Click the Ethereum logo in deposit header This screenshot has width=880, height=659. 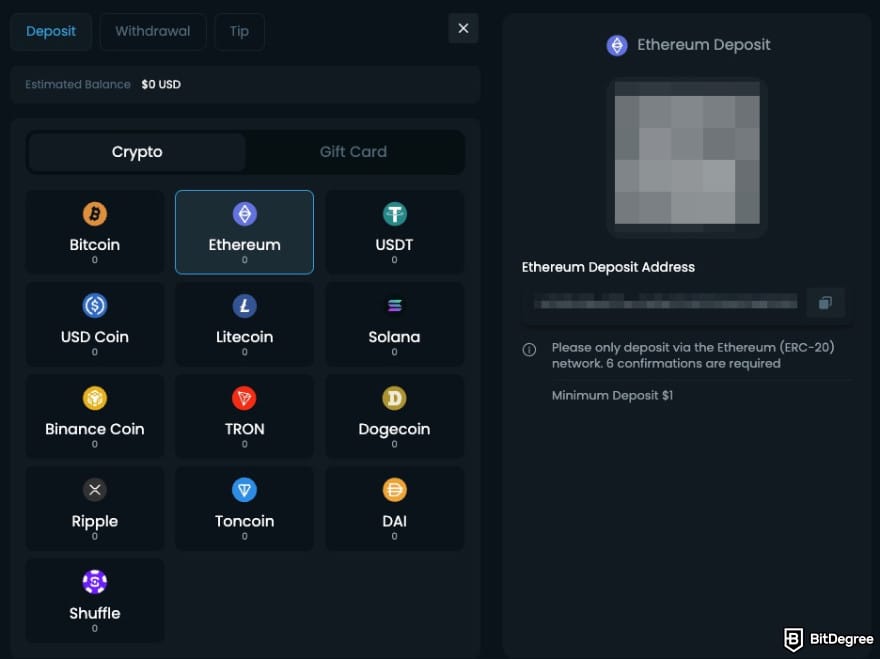pyautogui.click(x=617, y=45)
